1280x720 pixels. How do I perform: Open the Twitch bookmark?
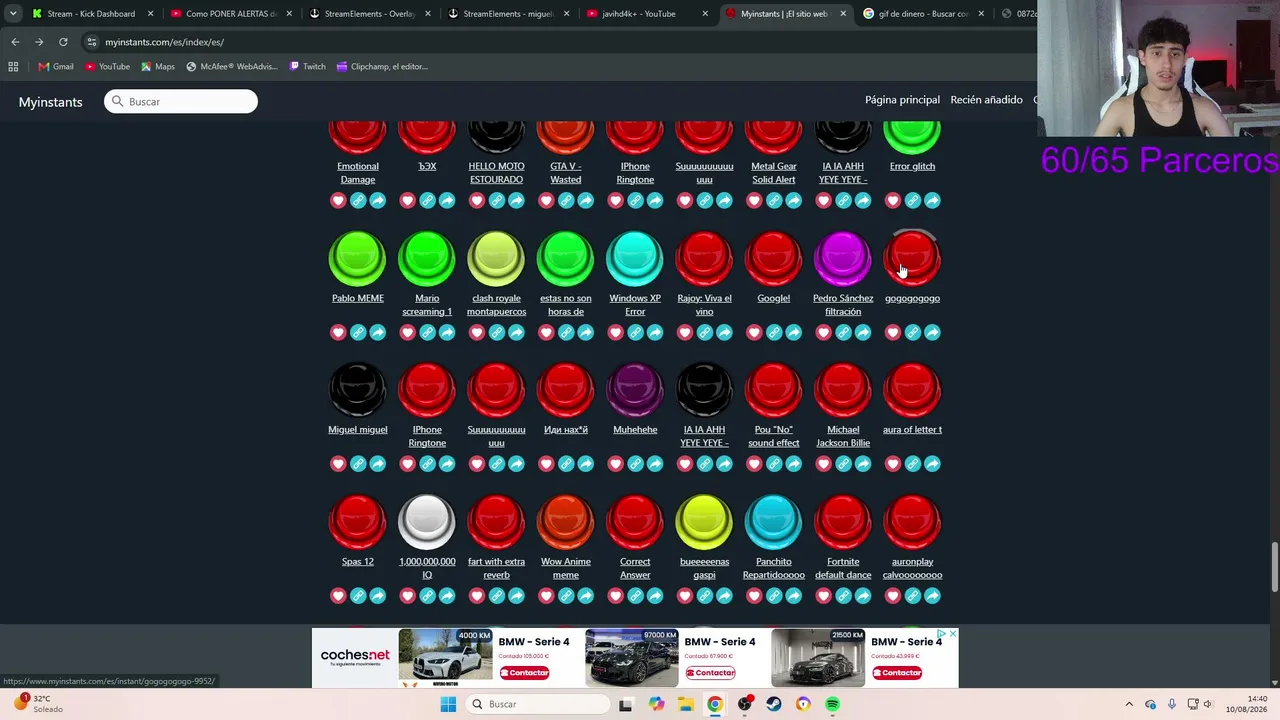(x=307, y=67)
